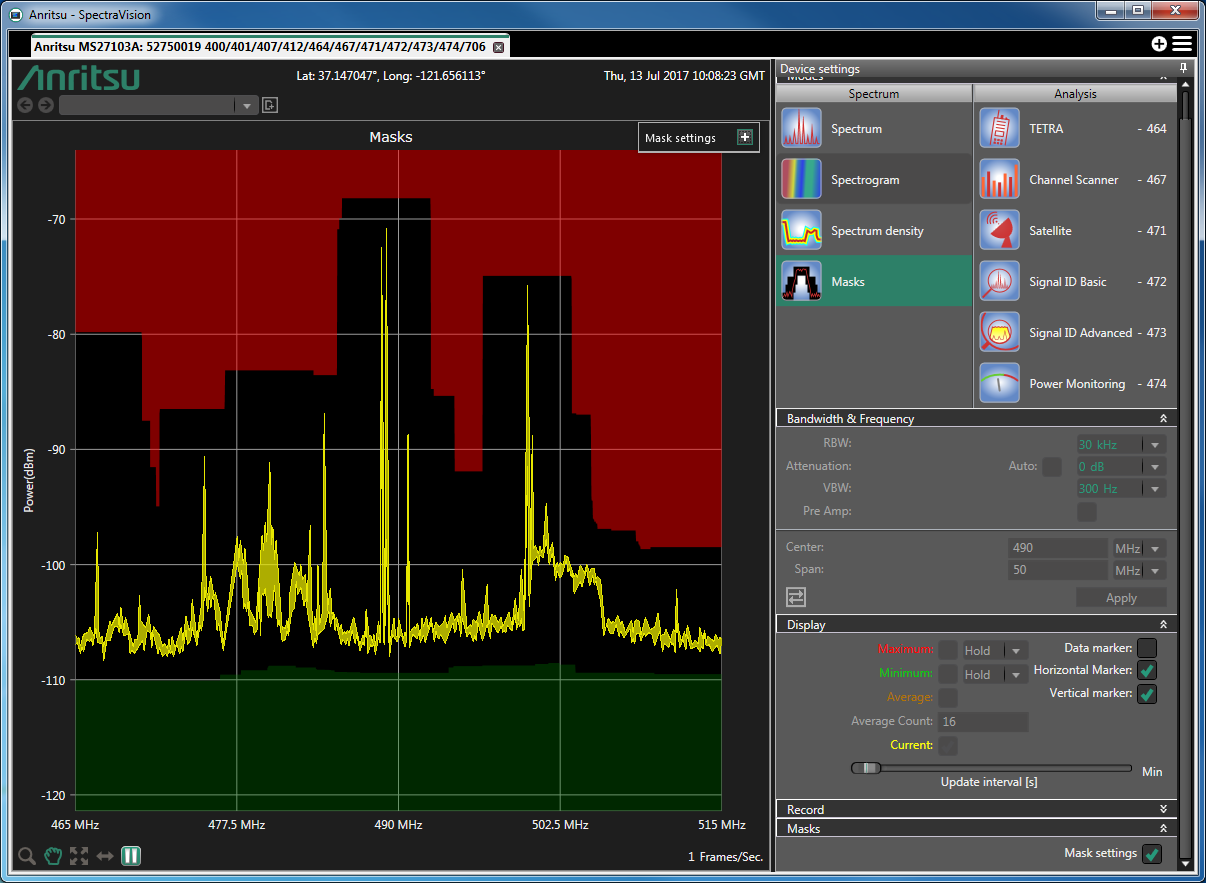Open the Spectrum density mode
The height and width of the screenshot is (883, 1206).
tap(801, 231)
